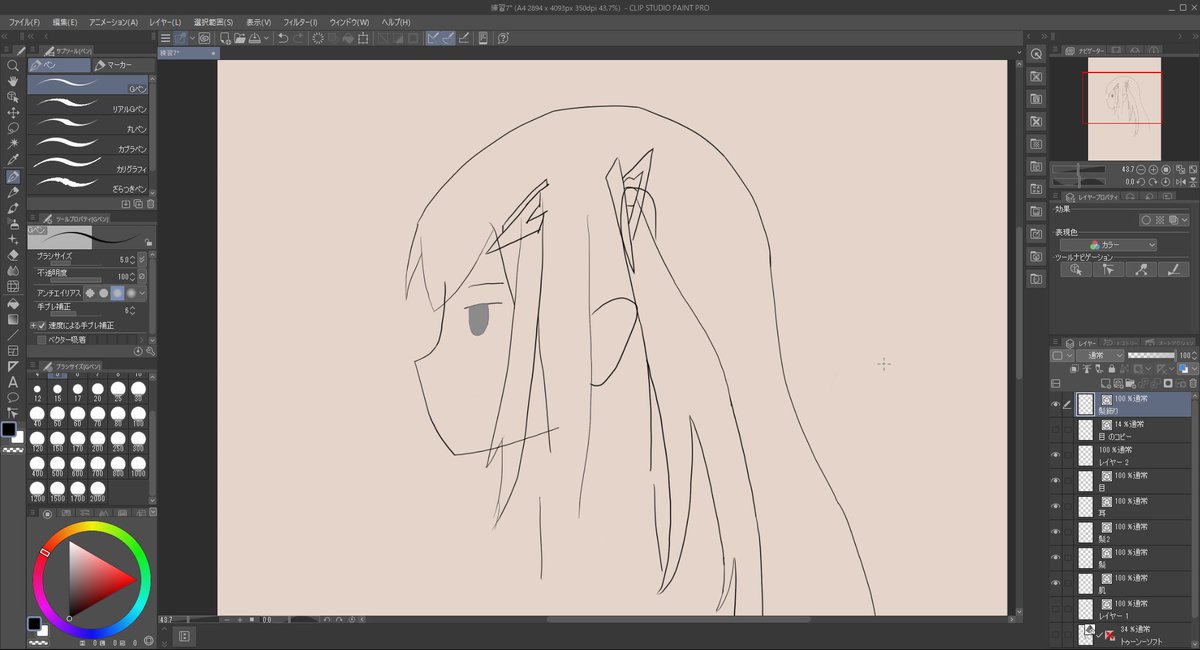Hide the 耳 layer

(x=1055, y=507)
